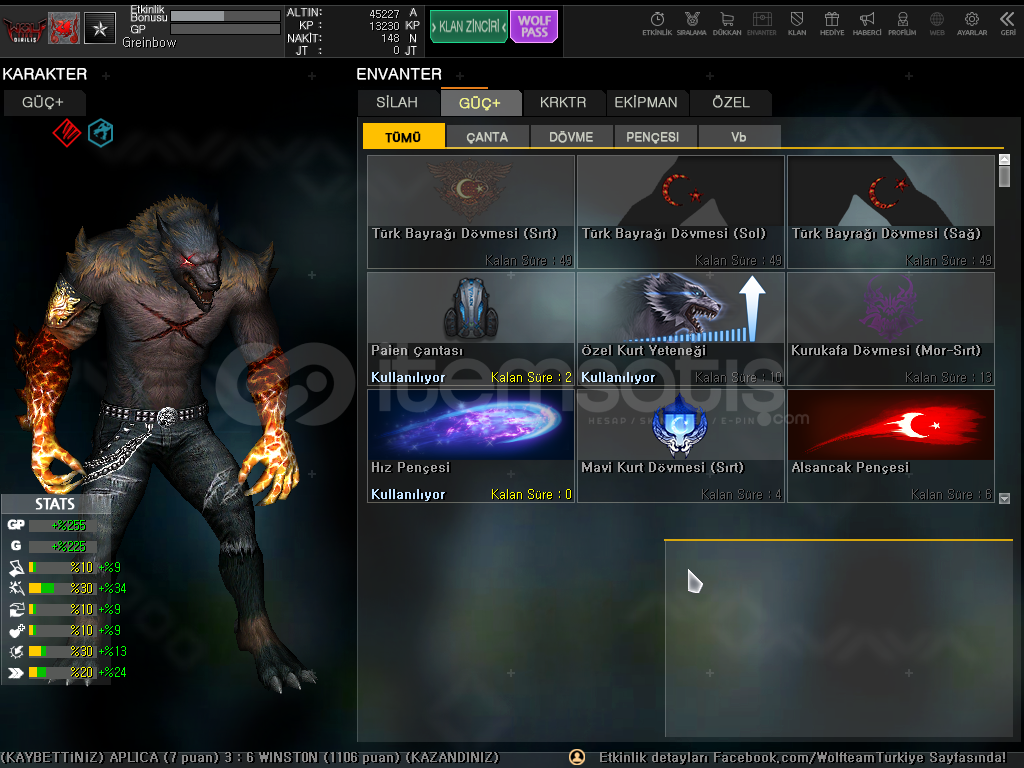Click the GP progress bar under Etkinlik Bonusu
1024x768 pixels.
[x=225, y=29]
